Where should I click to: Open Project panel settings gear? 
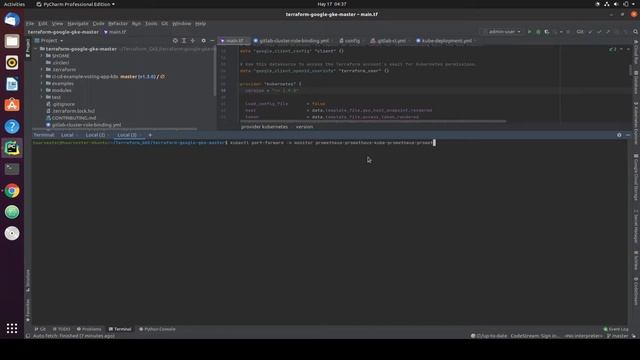tap(203, 40)
